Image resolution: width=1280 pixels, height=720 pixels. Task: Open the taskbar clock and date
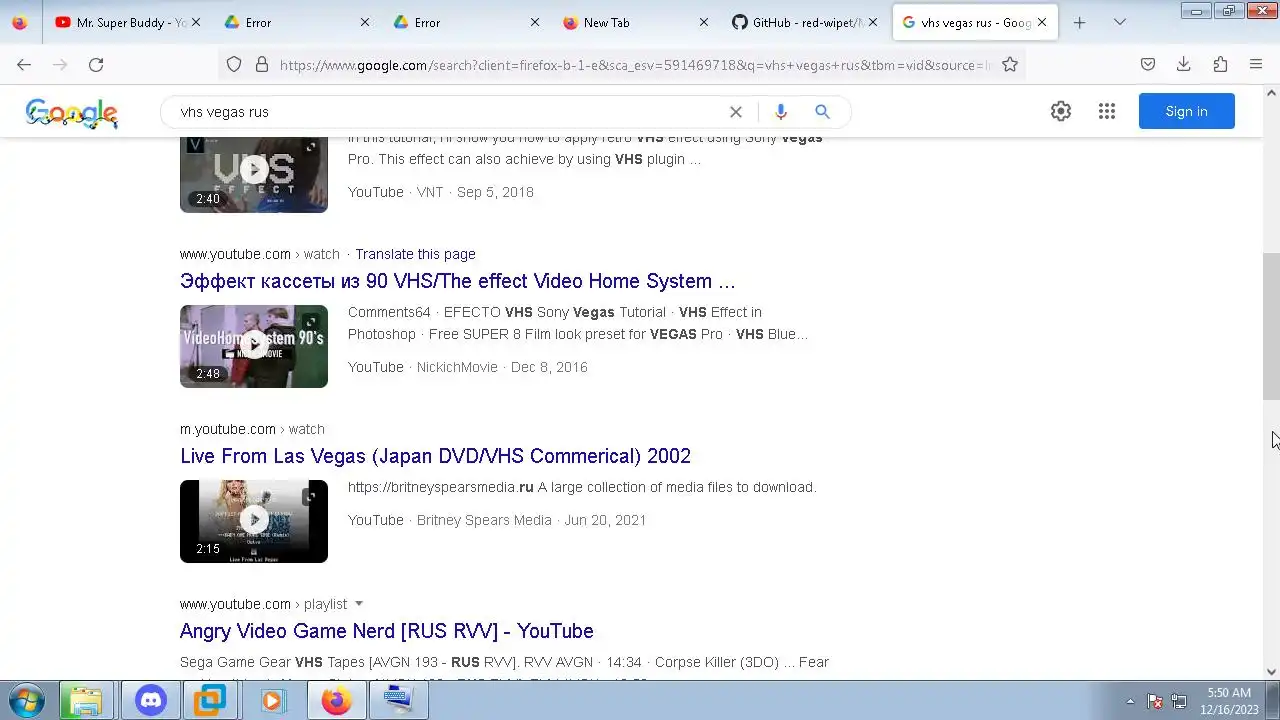click(x=1230, y=701)
